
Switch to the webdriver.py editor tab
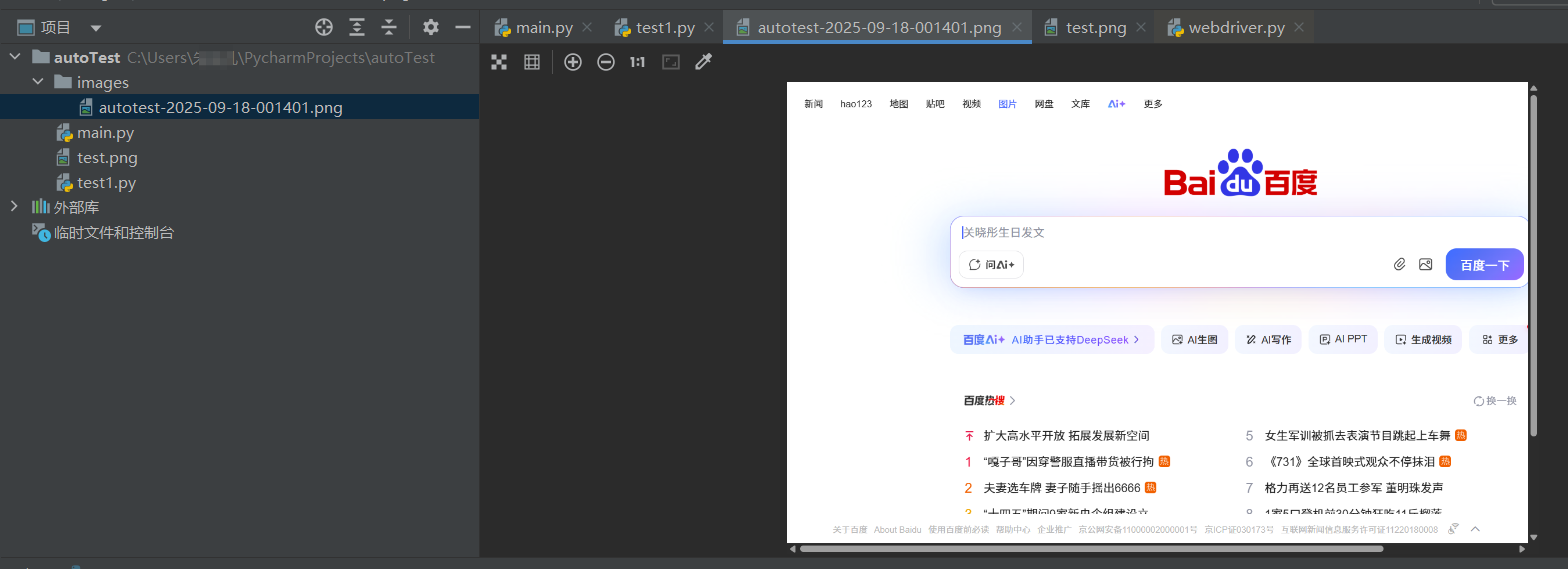[x=1235, y=28]
